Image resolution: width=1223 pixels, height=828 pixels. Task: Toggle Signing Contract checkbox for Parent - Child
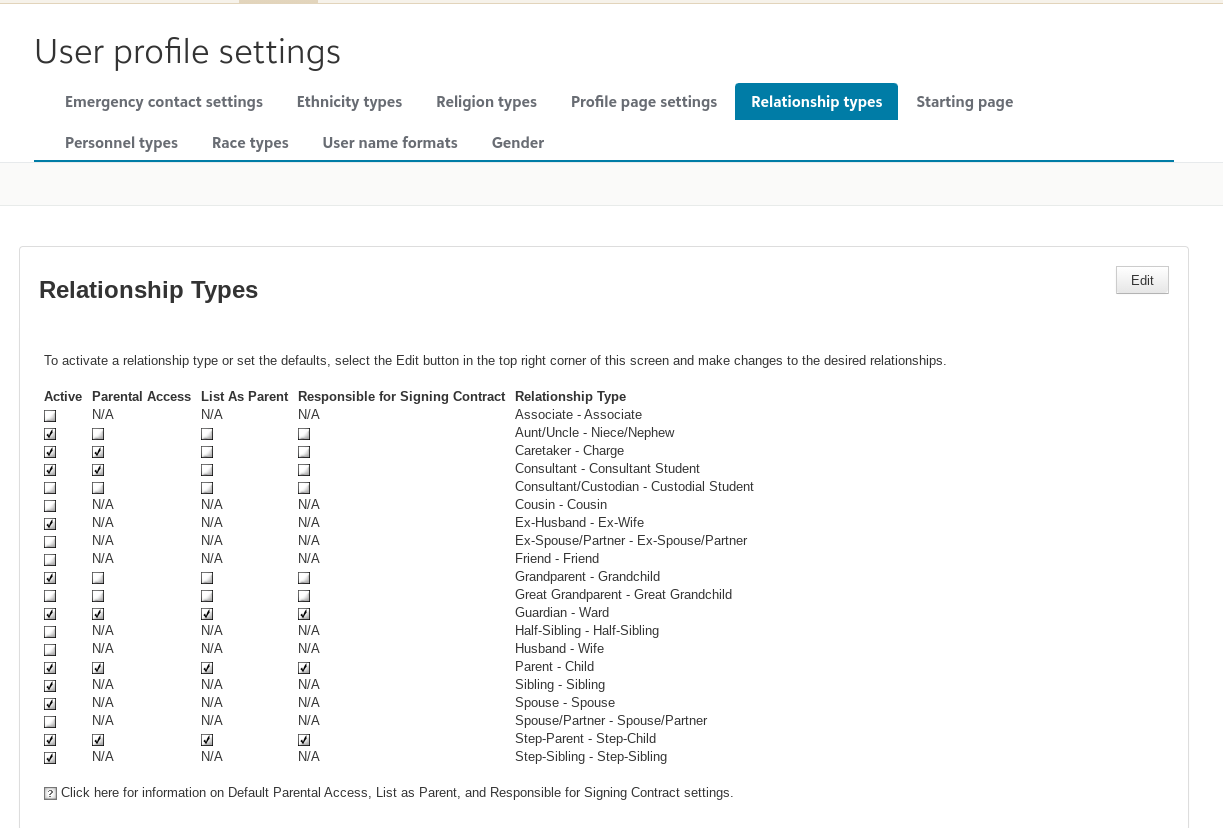(304, 668)
